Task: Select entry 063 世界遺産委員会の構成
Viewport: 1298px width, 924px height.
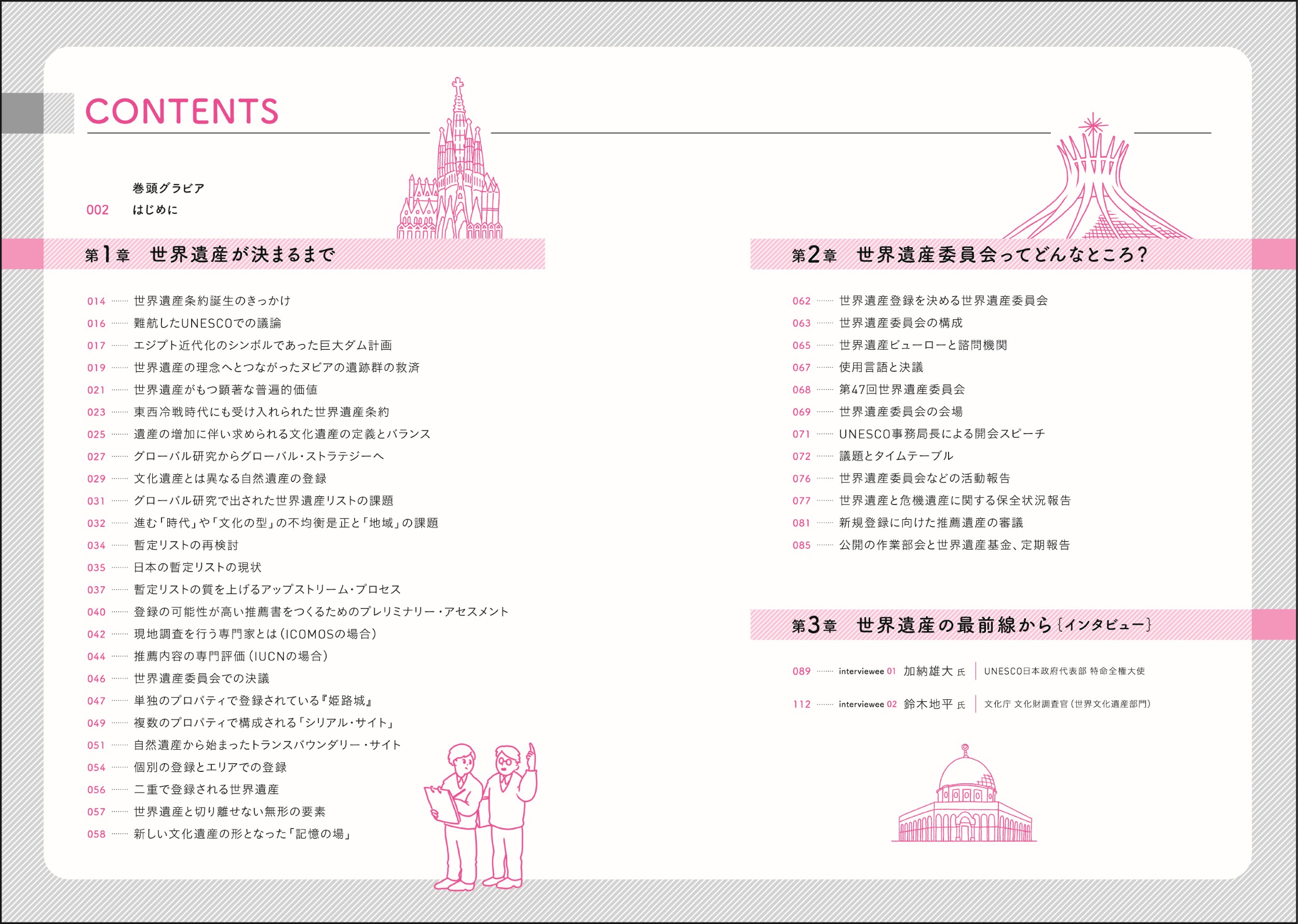Action: click(x=877, y=322)
